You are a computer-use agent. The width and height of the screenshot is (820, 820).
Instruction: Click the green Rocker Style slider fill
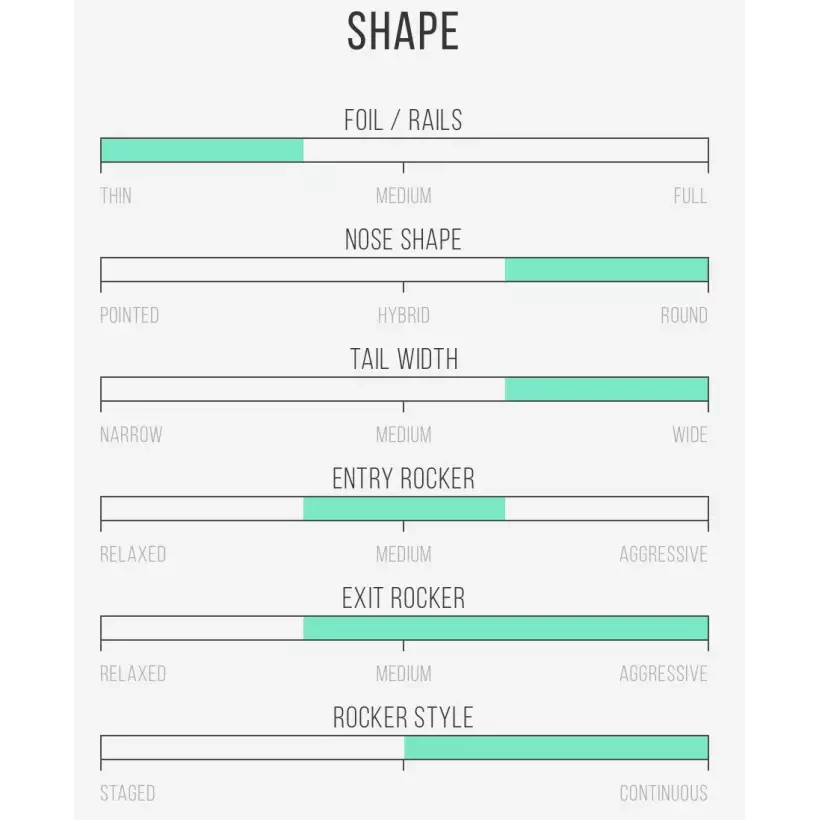point(556,747)
